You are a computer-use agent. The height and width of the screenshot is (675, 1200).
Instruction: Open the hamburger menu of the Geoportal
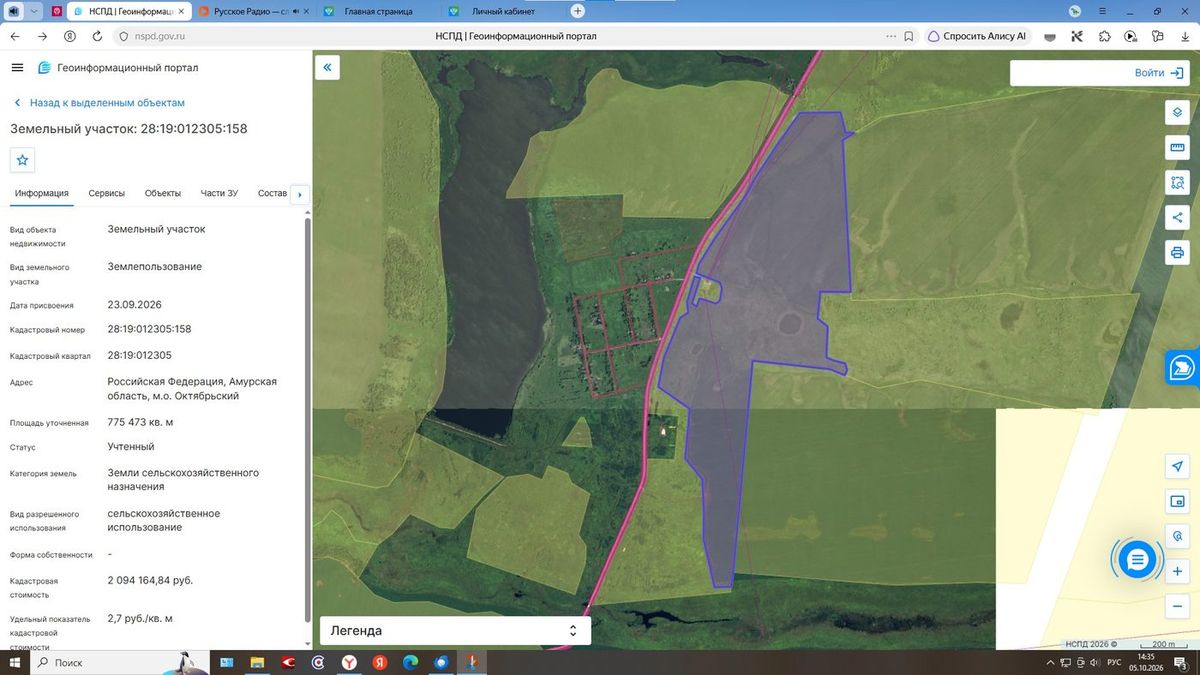coord(17,68)
